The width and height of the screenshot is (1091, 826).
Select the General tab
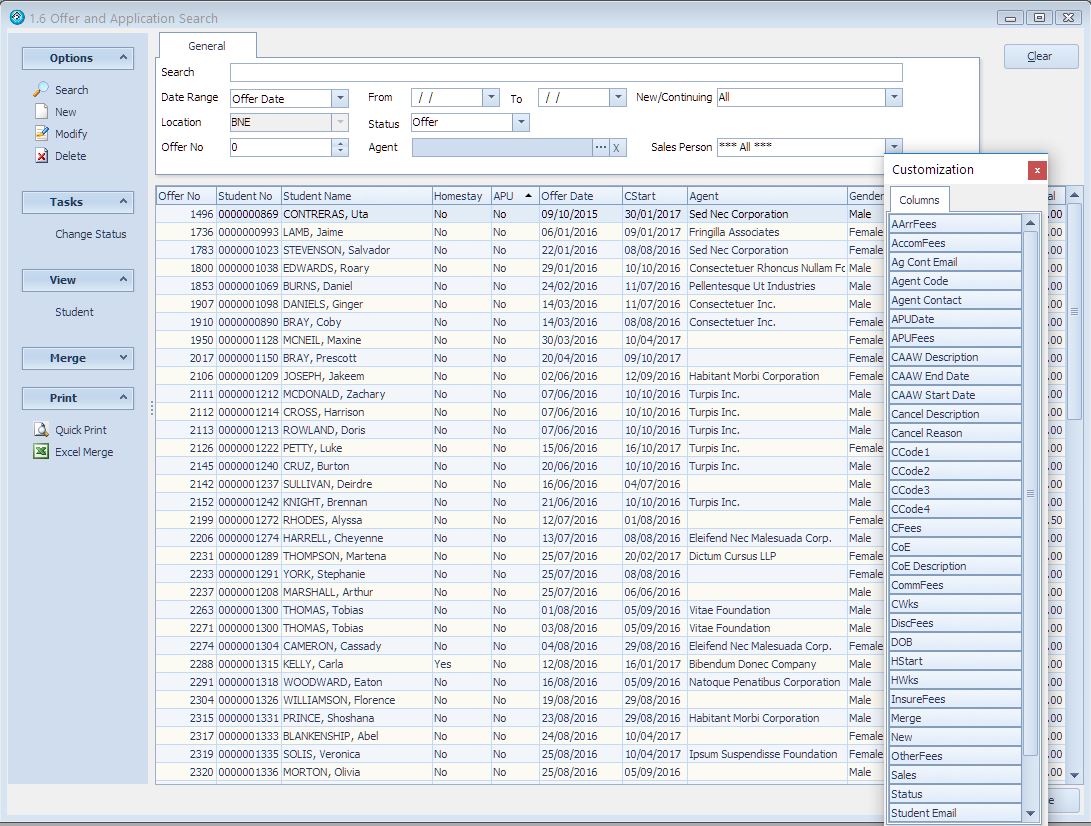[x=207, y=46]
